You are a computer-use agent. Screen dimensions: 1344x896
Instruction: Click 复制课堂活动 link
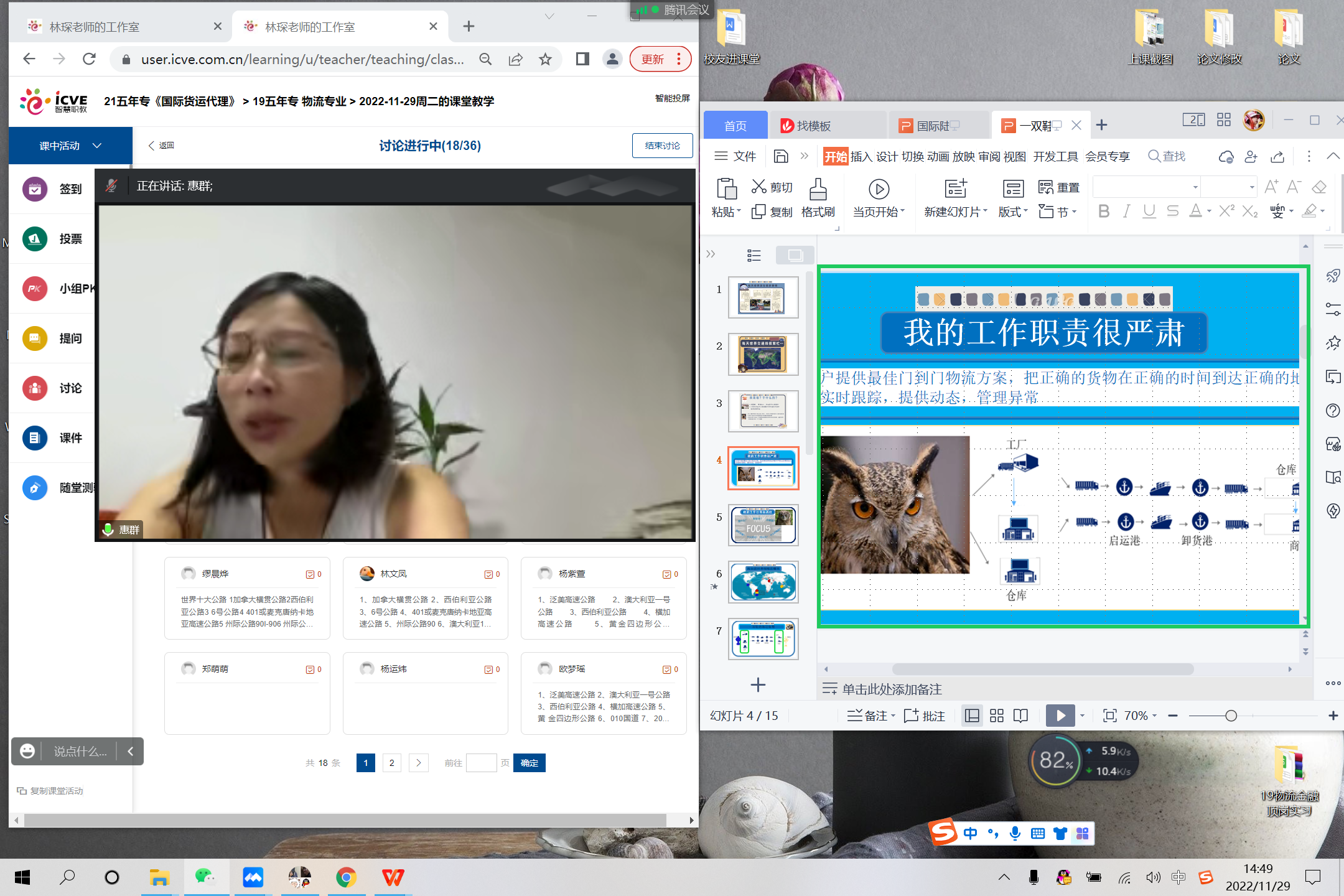tap(50, 791)
